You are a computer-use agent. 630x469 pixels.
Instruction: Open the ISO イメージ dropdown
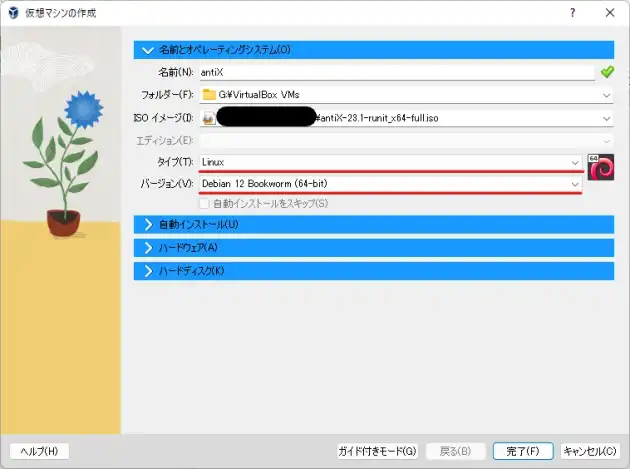(606, 118)
